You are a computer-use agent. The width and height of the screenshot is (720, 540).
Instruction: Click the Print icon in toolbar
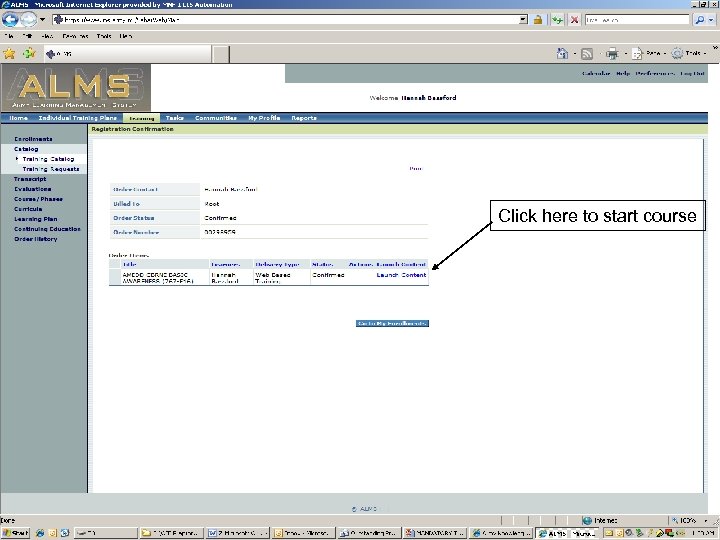coord(612,54)
